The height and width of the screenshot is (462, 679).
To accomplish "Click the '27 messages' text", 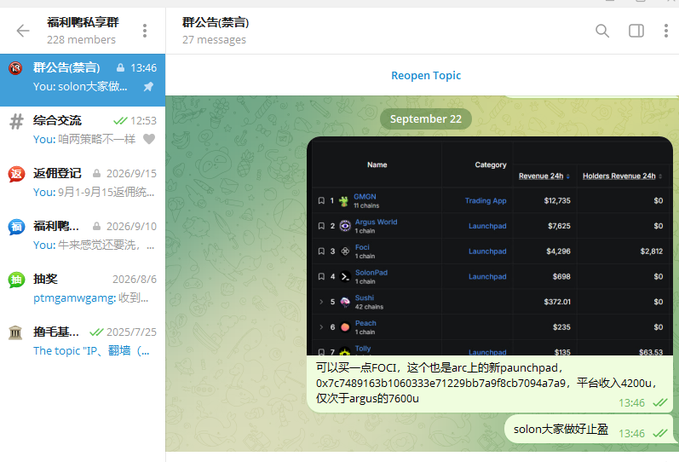I will 214,40.
